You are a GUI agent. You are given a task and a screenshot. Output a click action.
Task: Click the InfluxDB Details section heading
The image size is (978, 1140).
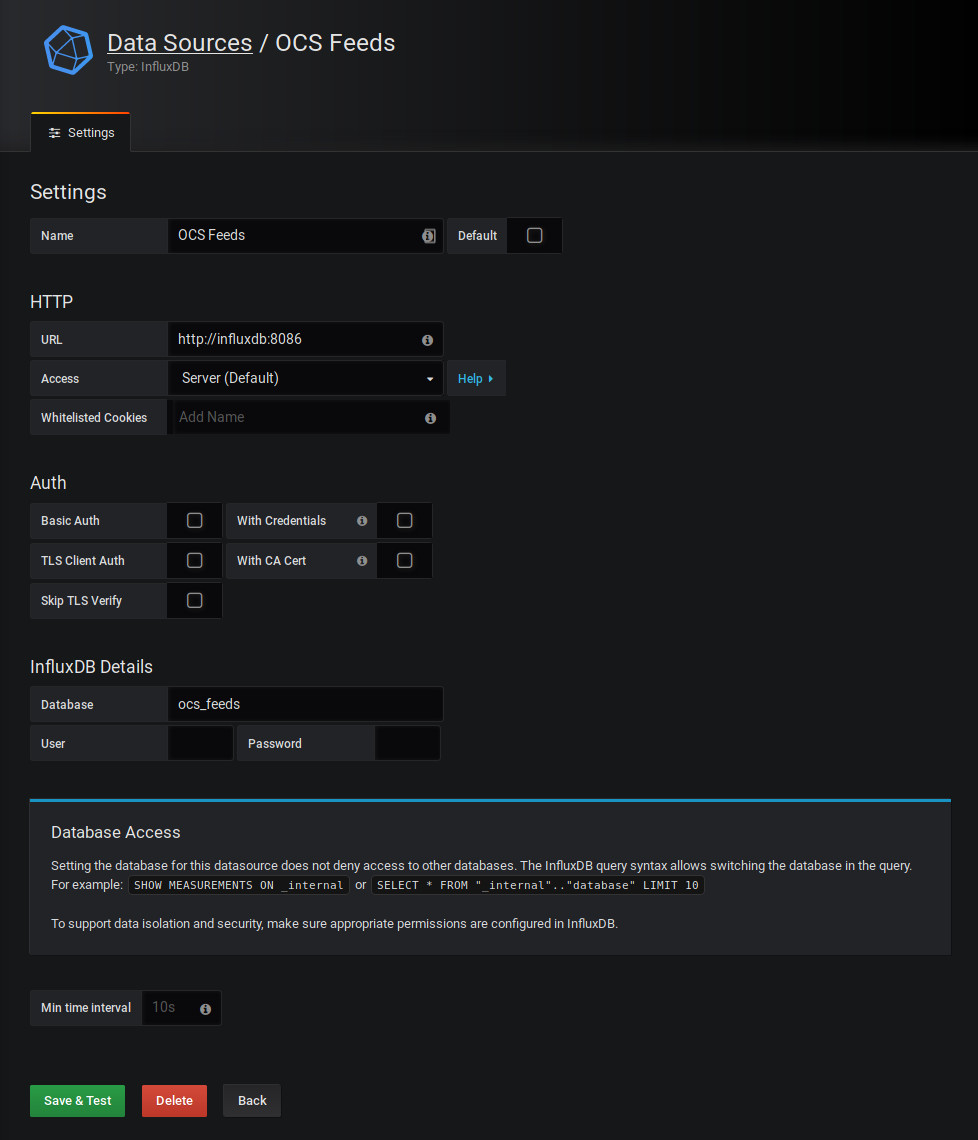pos(92,667)
